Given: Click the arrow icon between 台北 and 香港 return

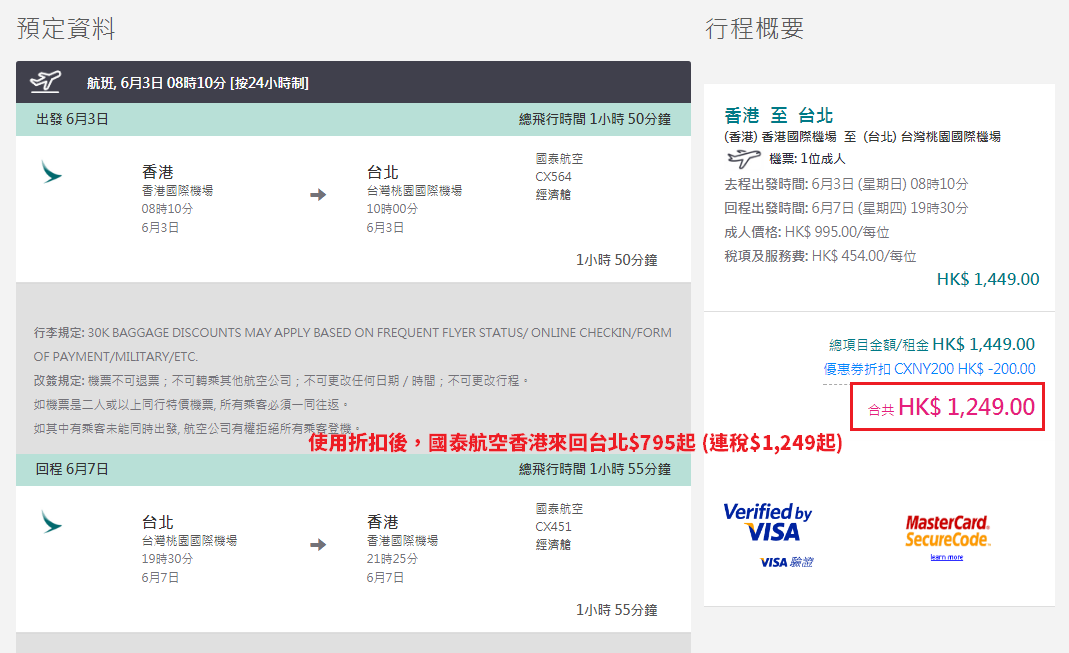Looking at the screenshot, I should pos(318,545).
